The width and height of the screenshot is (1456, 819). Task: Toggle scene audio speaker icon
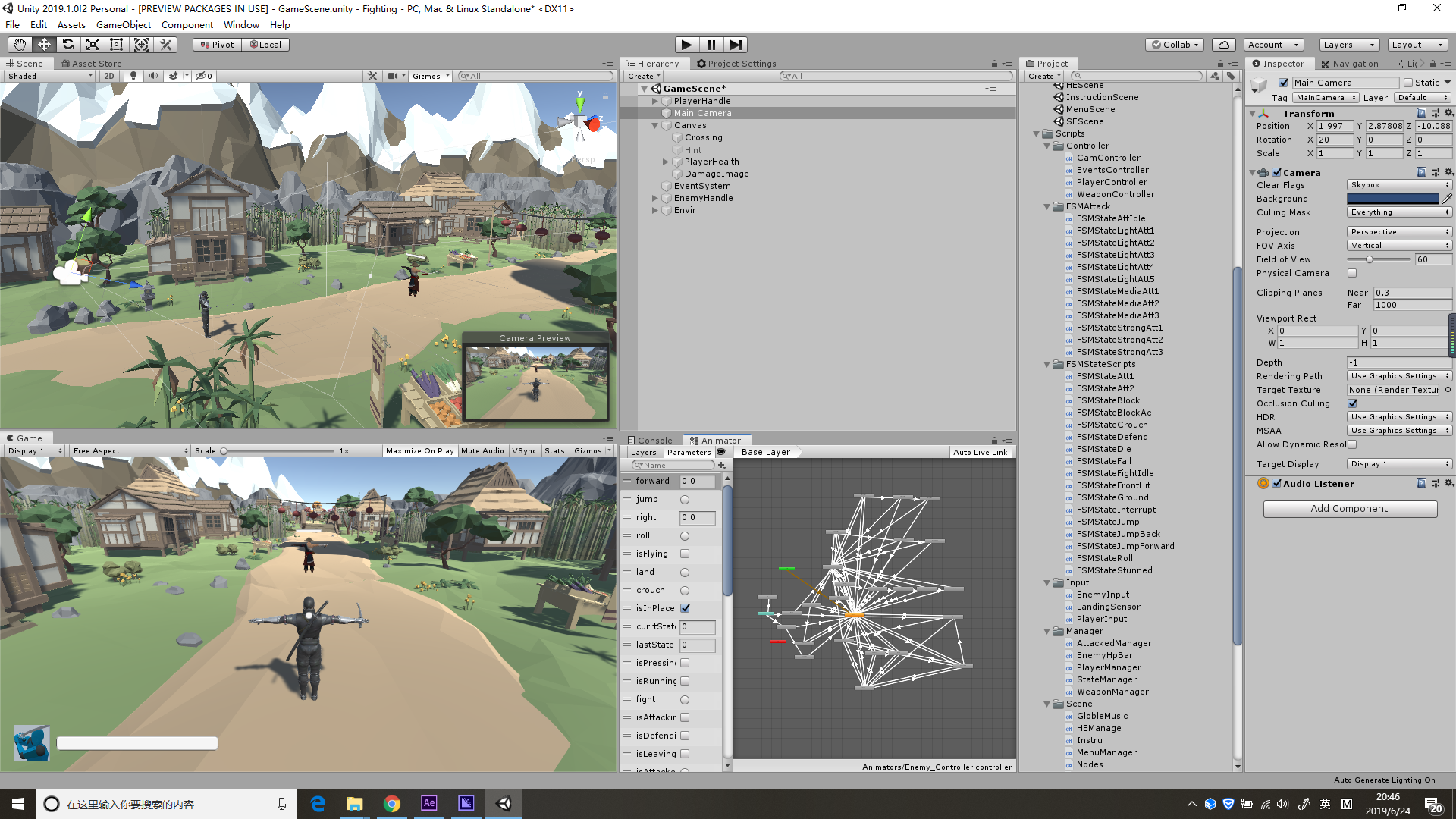point(153,76)
